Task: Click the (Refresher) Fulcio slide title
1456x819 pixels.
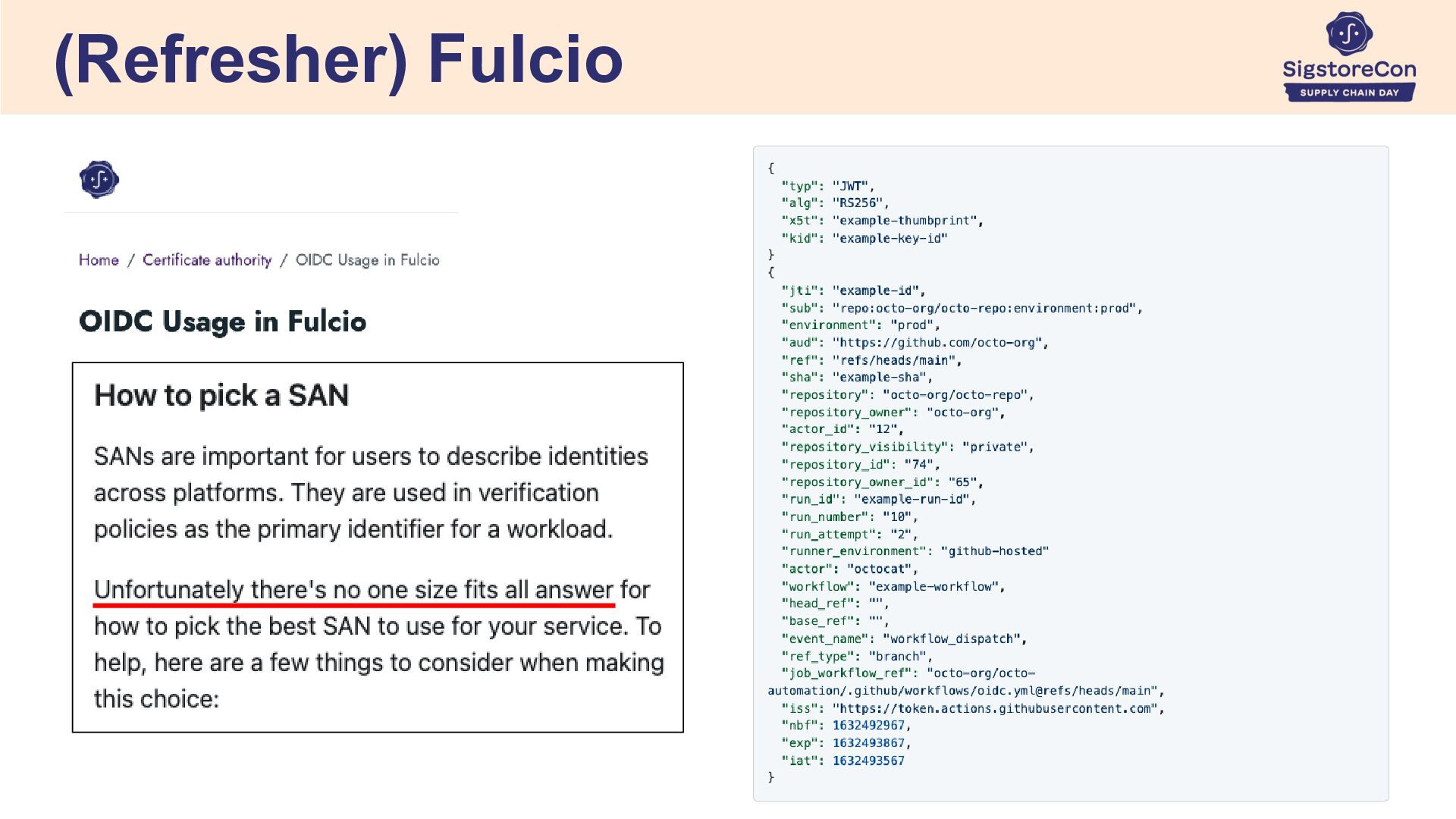Action: (338, 59)
